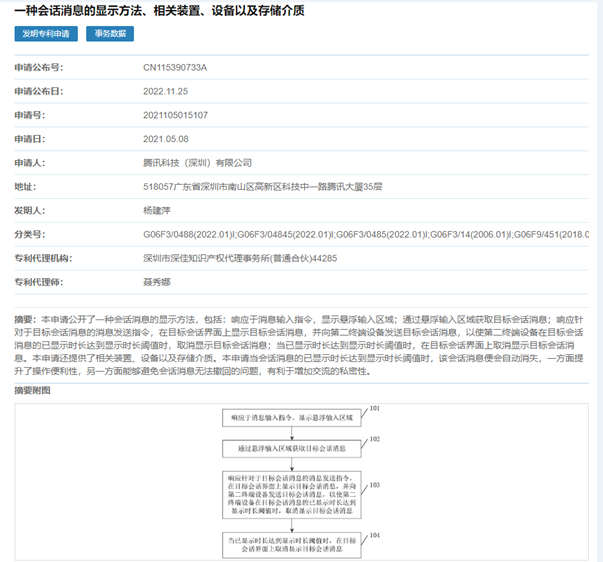This screenshot has height=562, width=603.
Task: Select application number 2021105015107
Action: click(x=176, y=115)
